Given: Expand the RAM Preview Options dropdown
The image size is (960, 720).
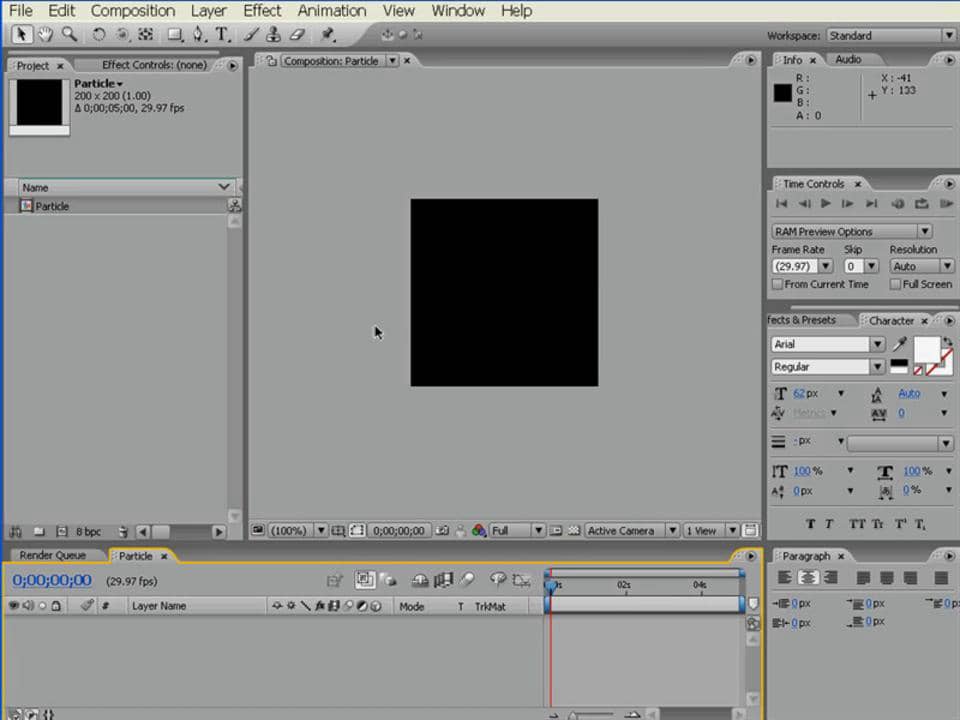Looking at the screenshot, I should pos(851,231).
